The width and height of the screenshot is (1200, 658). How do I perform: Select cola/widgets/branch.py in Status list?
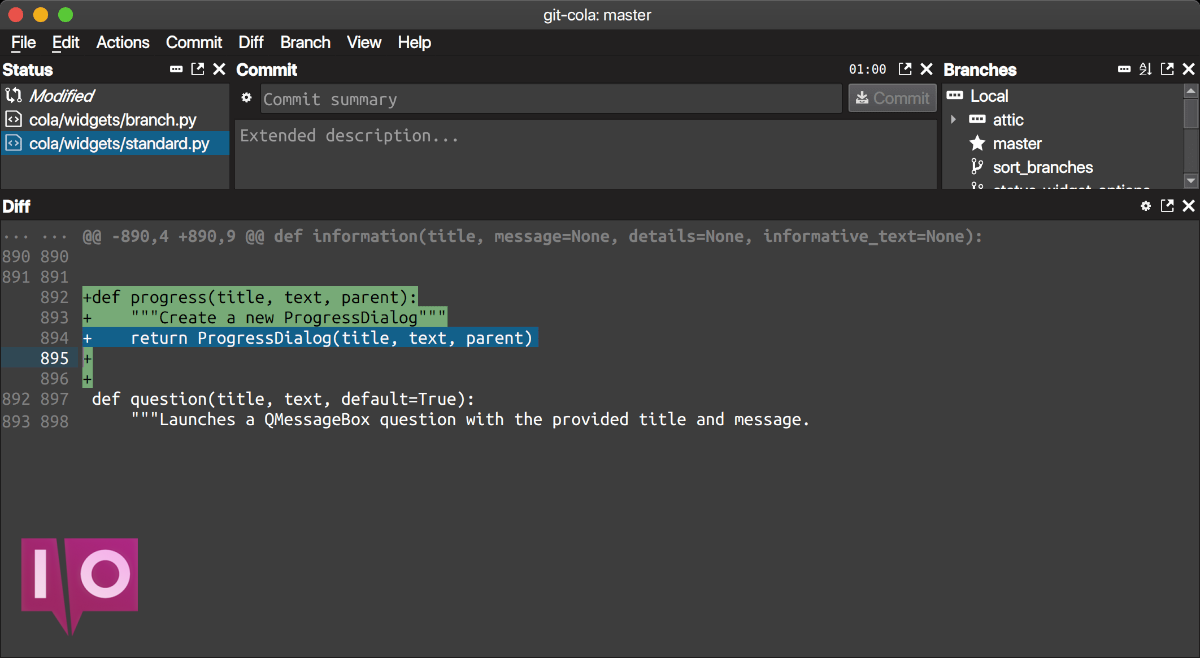click(x=115, y=119)
